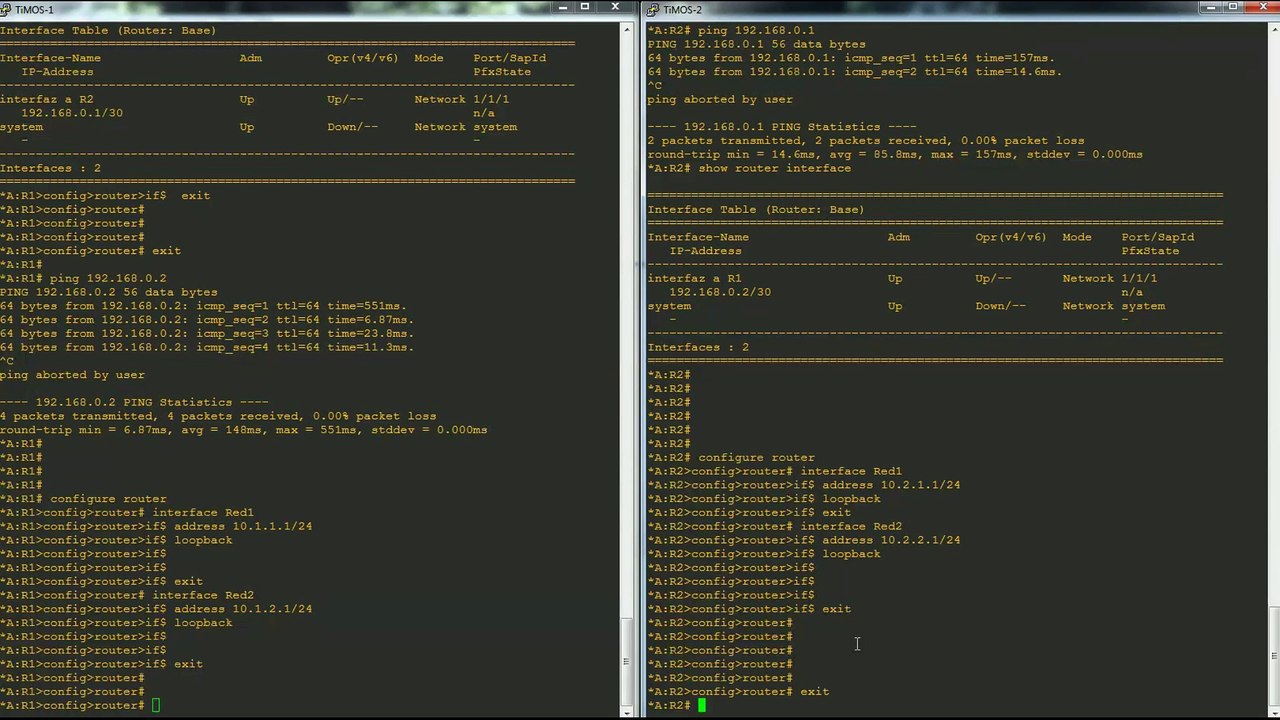The height and width of the screenshot is (720, 1280).
Task: Click 'round-trip min = 6.87ms' line
Action: tap(244, 430)
